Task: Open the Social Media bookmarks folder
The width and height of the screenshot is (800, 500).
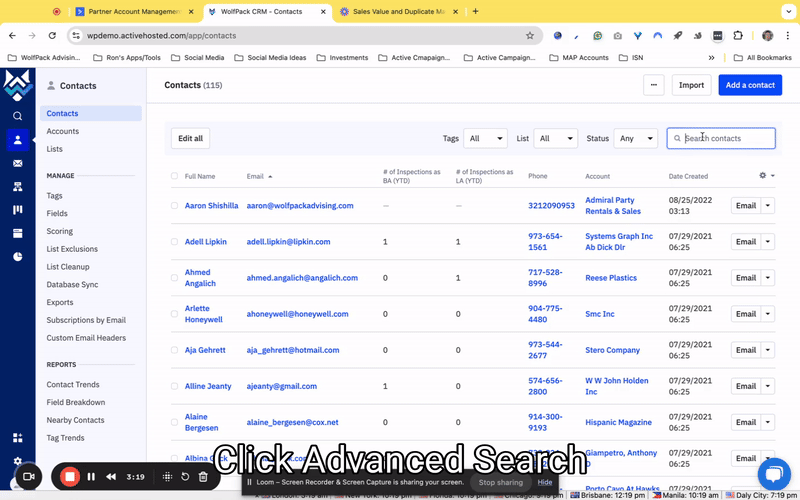Action: pyautogui.click(x=198, y=58)
